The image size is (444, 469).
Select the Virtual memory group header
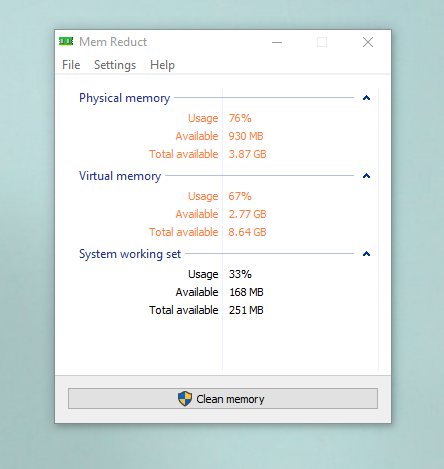[x=120, y=176]
